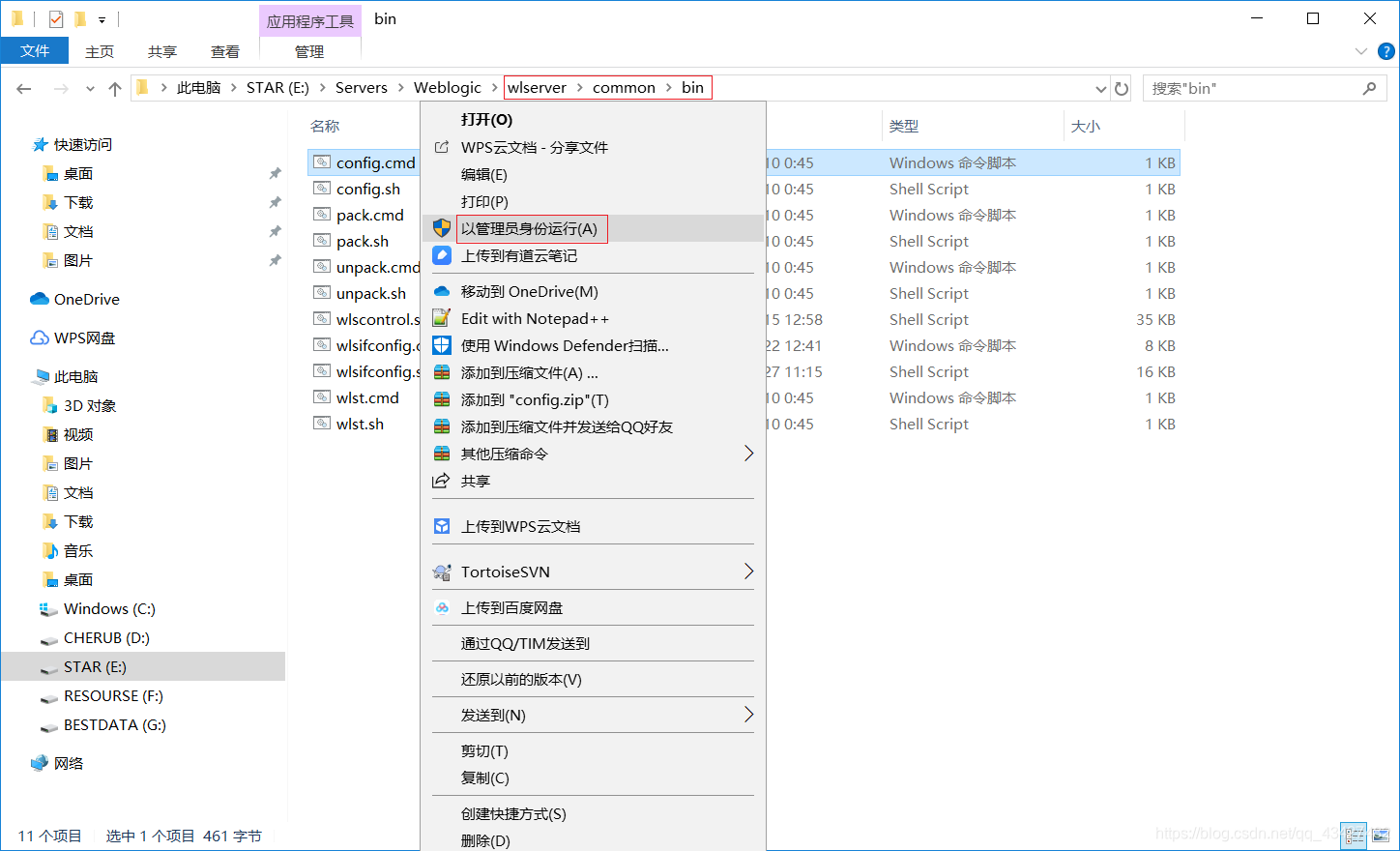Viewport: 1400px width, 851px height.
Task: Click the config.cmd file icon
Action: (322, 162)
